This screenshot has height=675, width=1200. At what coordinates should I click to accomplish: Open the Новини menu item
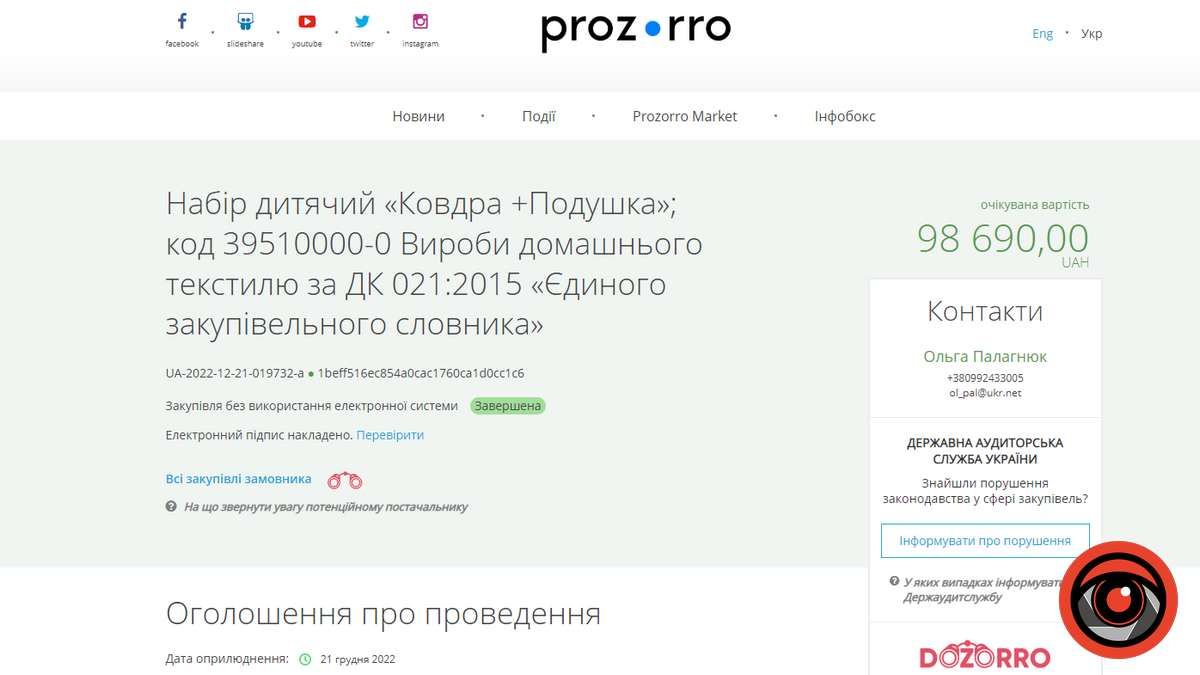click(x=417, y=116)
